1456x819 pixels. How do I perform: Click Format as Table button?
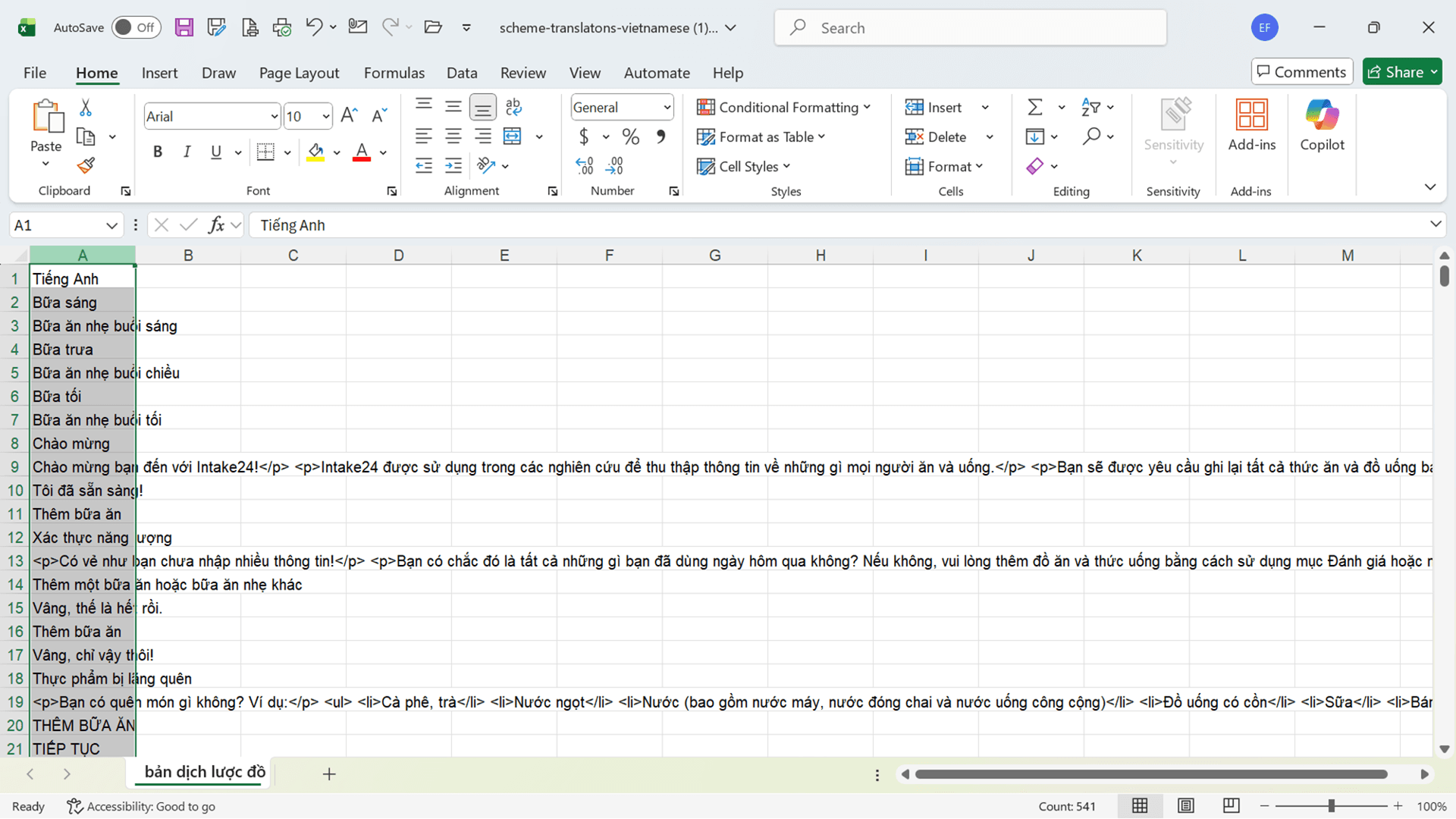point(761,136)
